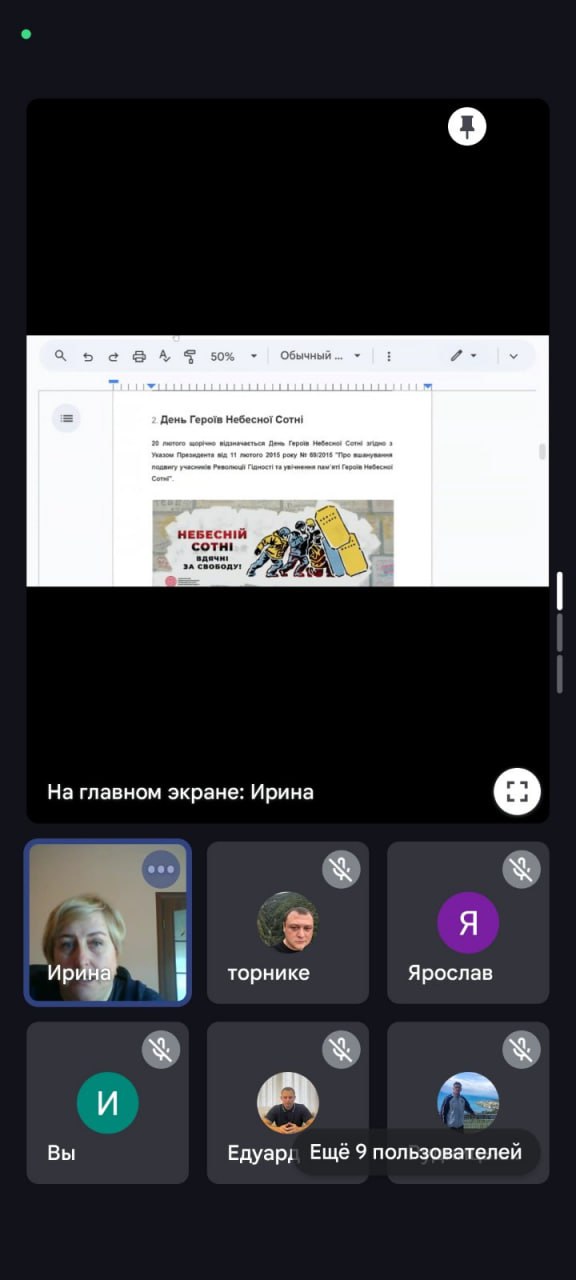Open the vertical three-dot more menu in toolbar

pos(389,356)
